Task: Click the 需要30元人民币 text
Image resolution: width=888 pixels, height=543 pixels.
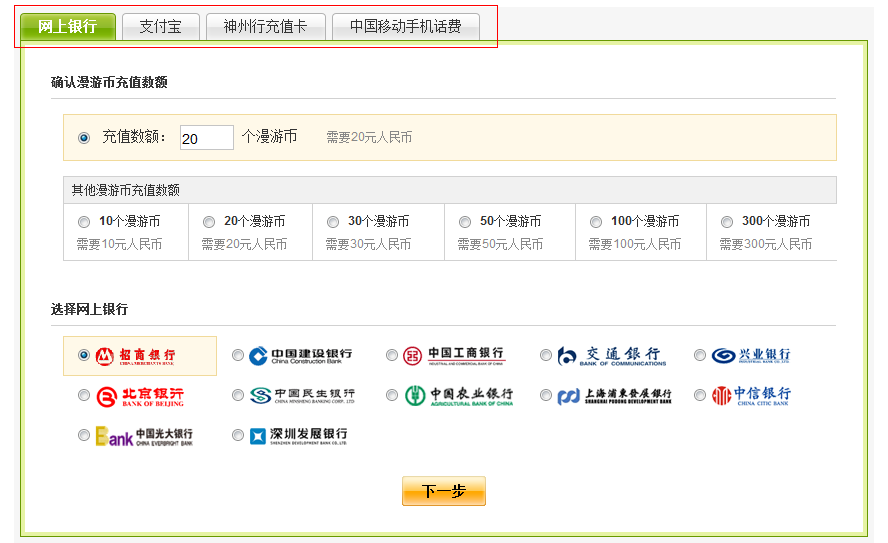Action: click(368, 244)
